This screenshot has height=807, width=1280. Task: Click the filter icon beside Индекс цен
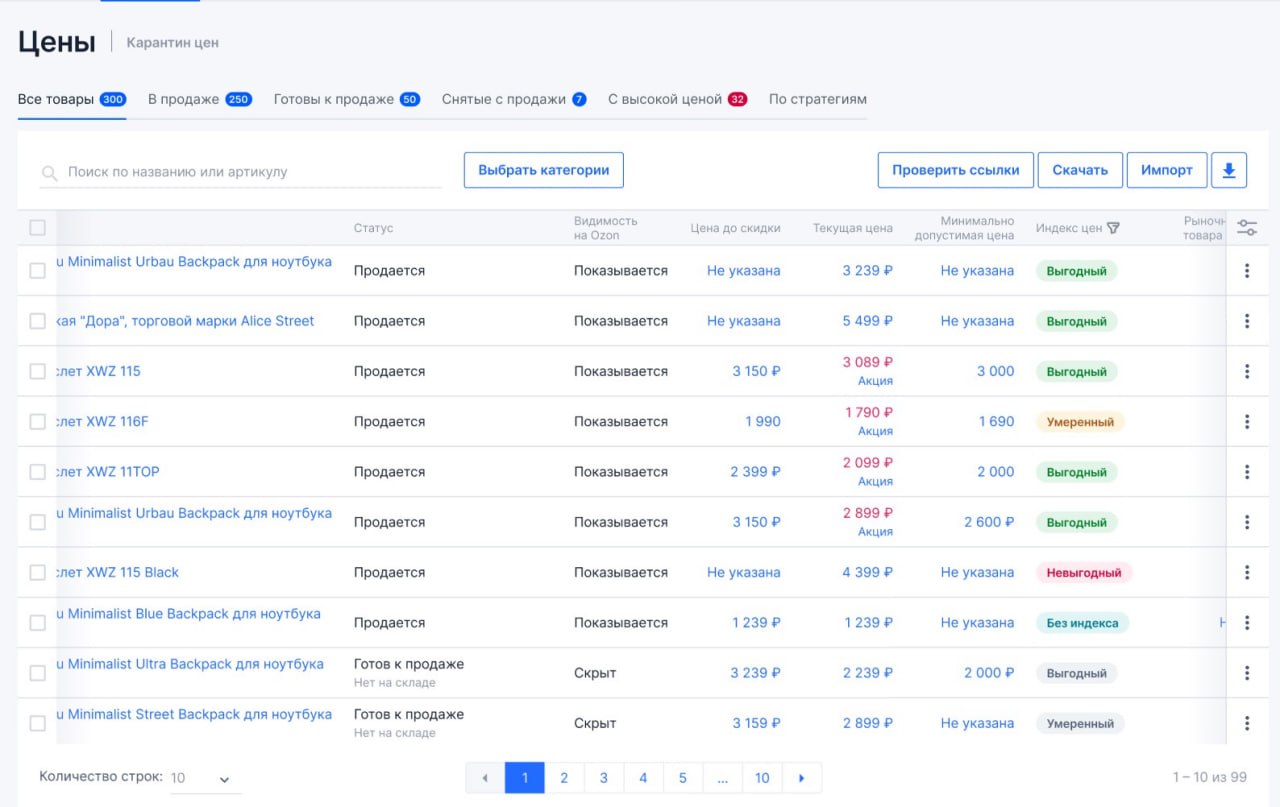[x=1114, y=228]
